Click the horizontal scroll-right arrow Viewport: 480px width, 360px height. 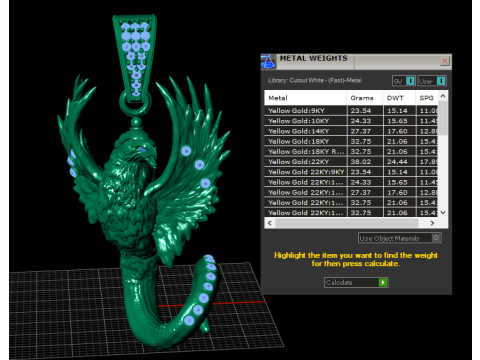[432, 223]
